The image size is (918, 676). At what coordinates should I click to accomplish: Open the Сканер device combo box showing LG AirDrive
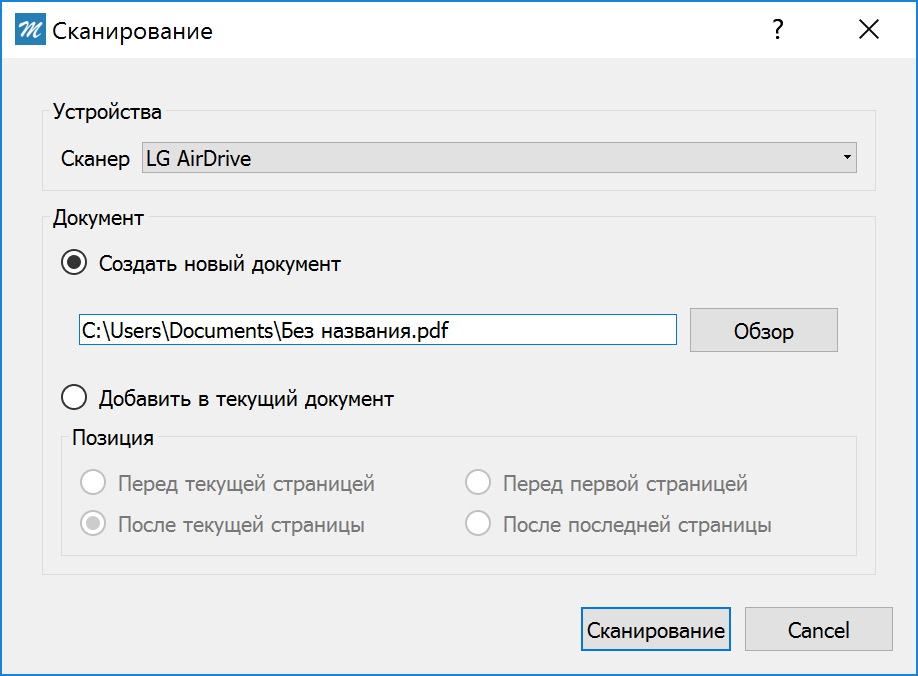coord(498,158)
